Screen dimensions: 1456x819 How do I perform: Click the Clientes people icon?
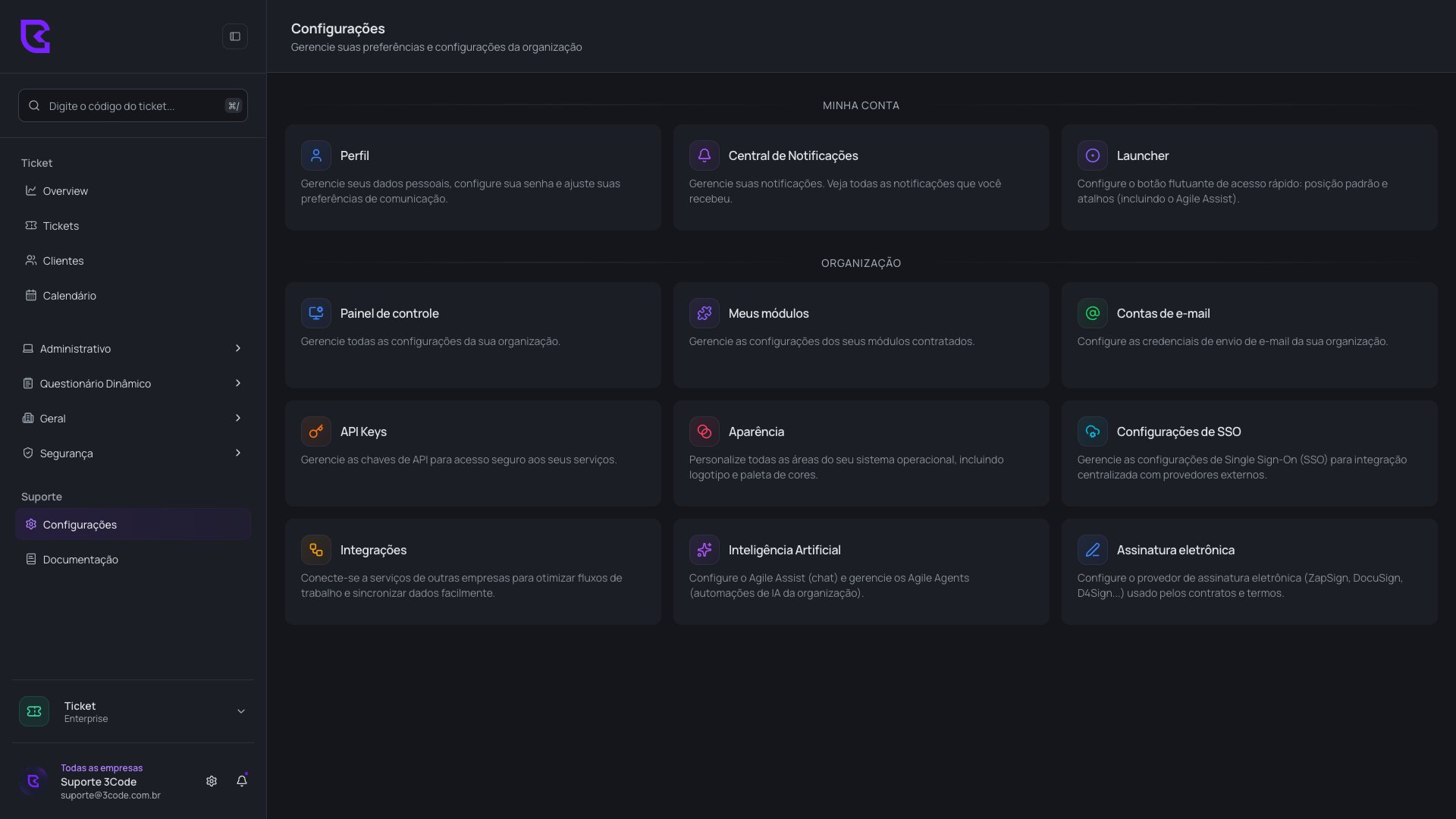coord(31,260)
